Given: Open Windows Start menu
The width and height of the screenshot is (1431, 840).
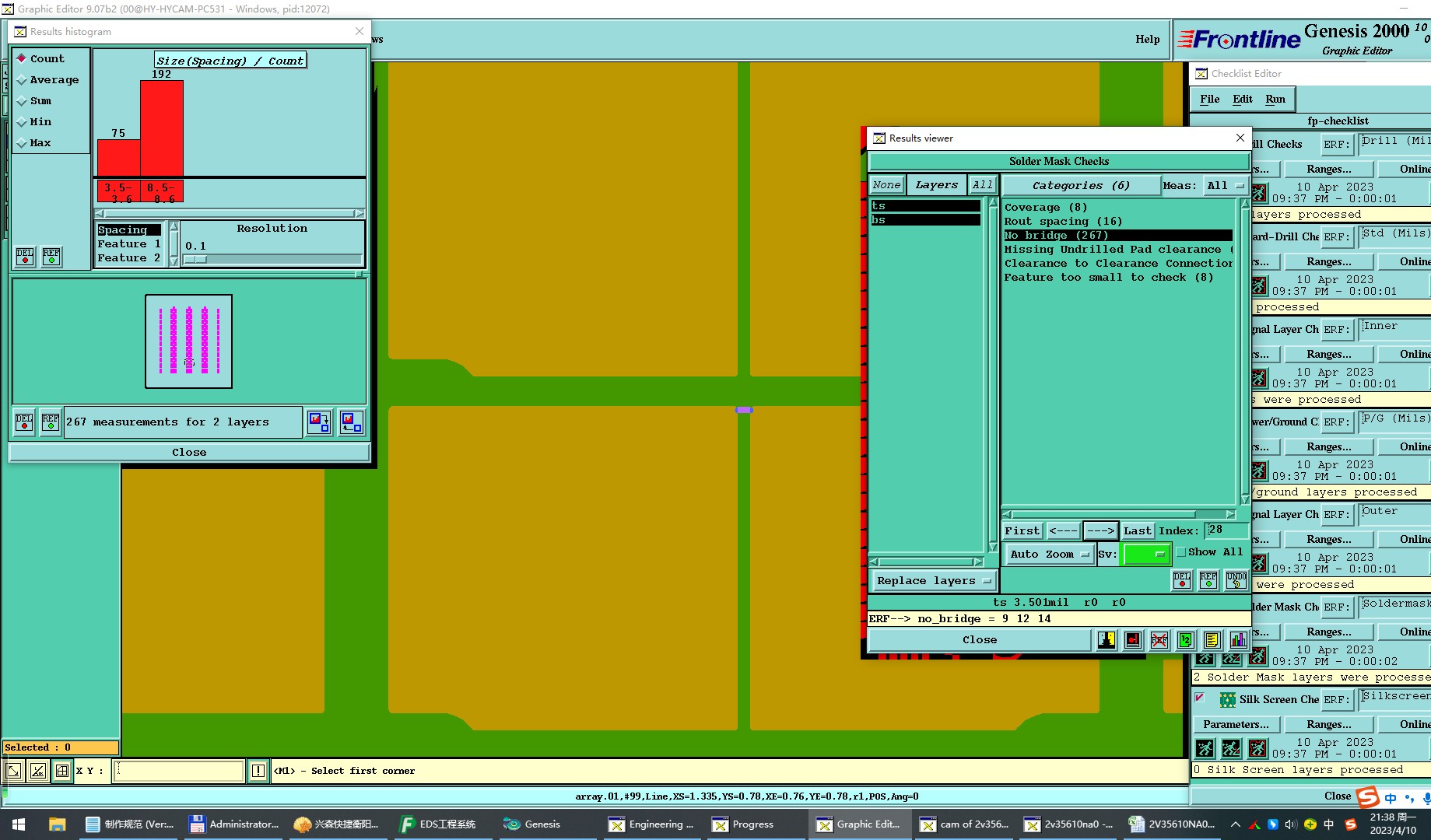Looking at the screenshot, I should point(19,824).
